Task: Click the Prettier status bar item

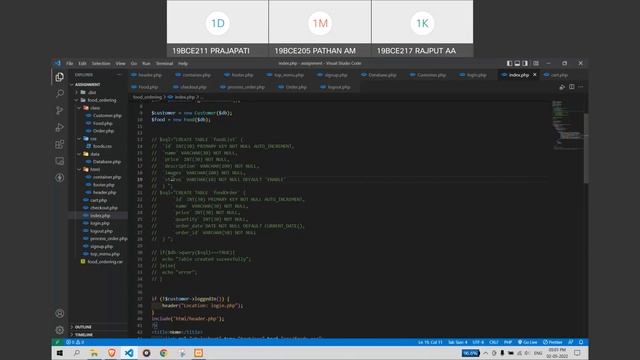Action: [552, 342]
